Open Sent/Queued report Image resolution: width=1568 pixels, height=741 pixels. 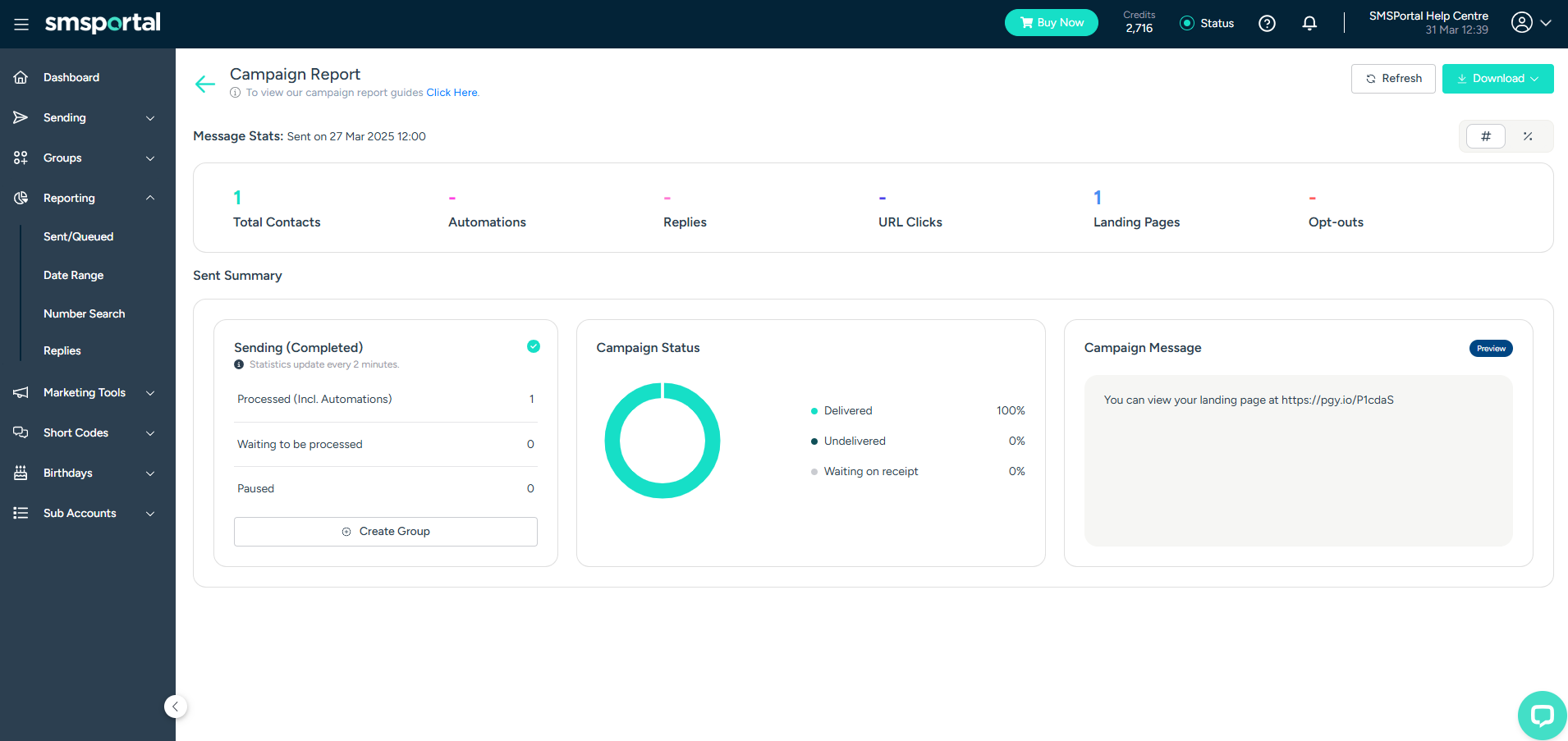tap(79, 236)
